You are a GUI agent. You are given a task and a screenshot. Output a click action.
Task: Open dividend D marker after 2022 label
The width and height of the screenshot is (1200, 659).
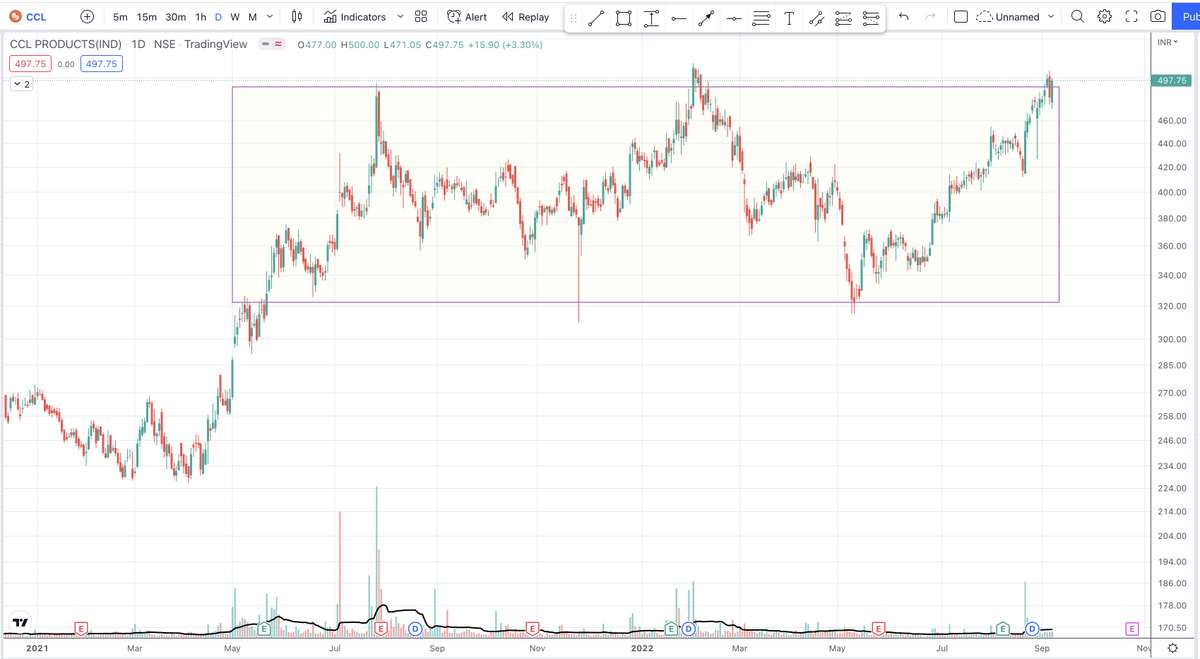pyautogui.click(x=688, y=629)
